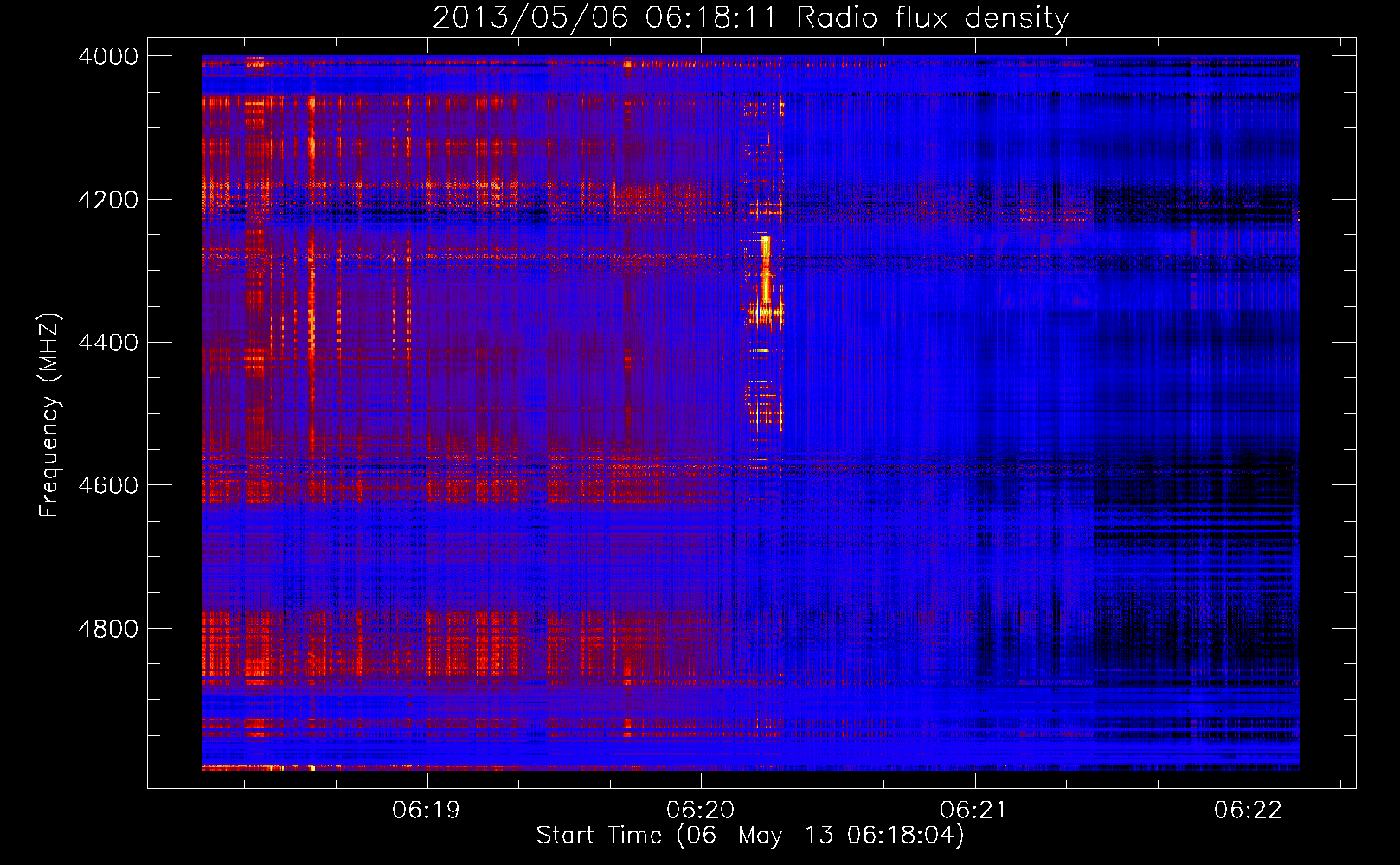1400x865 pixels.
Task: Click the 4200 frequency axis label
Action: pos(107,200)
